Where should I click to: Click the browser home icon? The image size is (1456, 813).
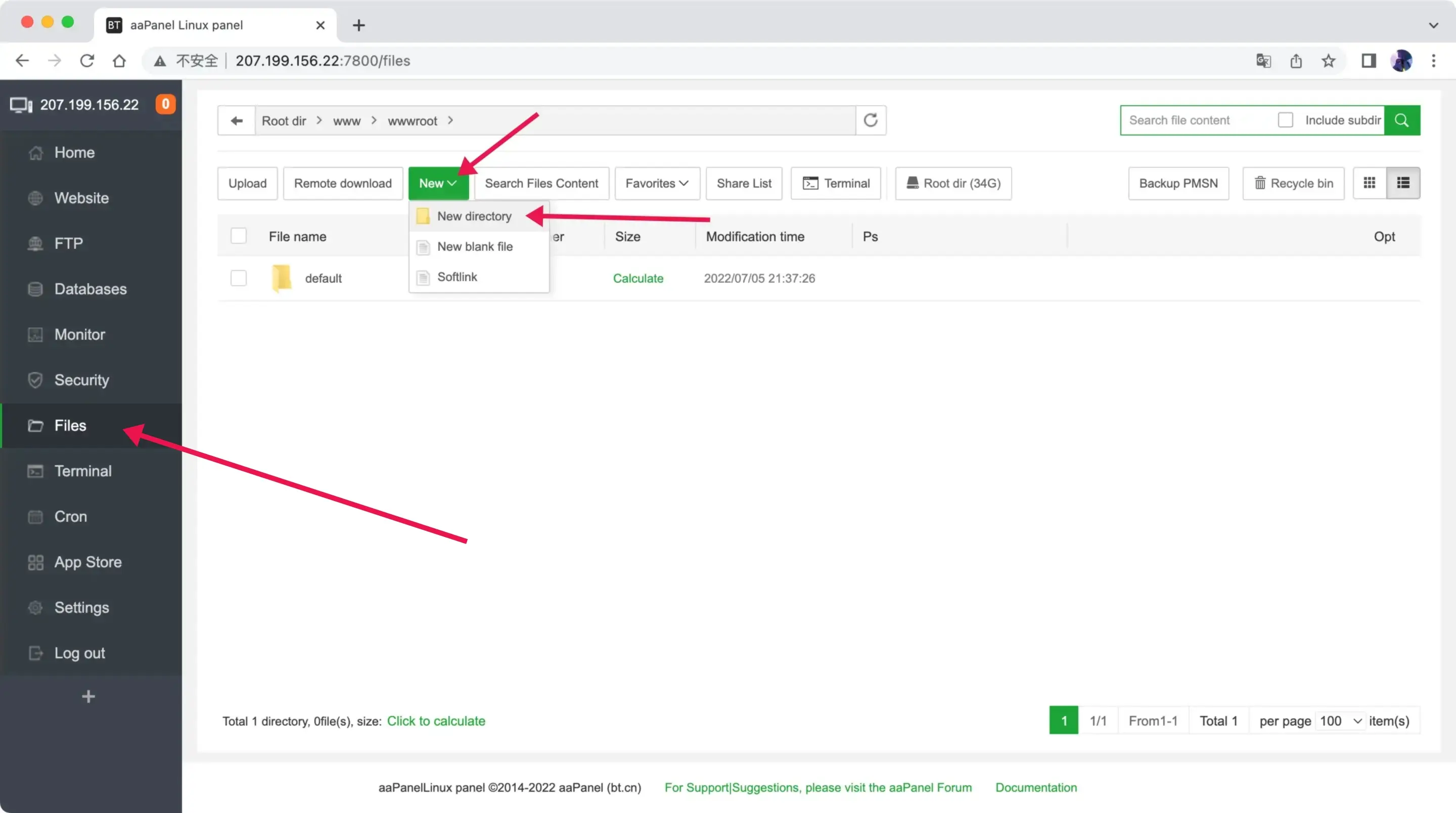[x=119, y=61]
